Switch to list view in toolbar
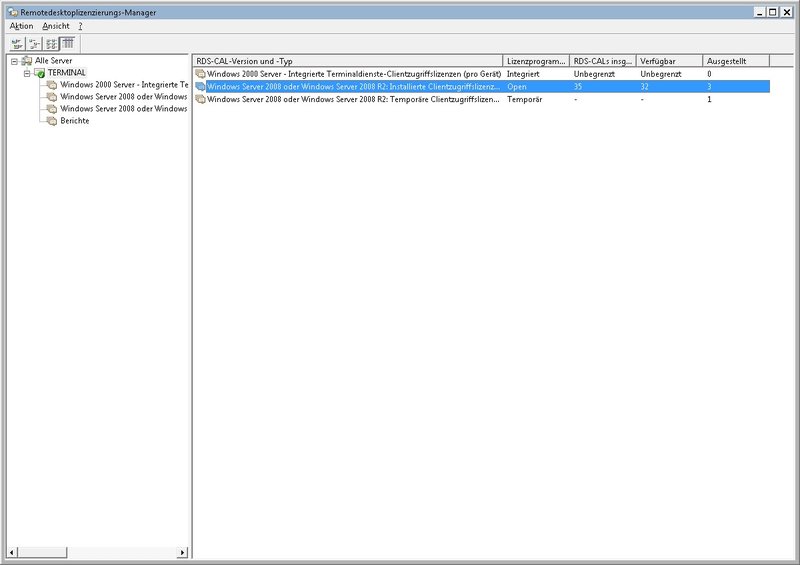 (52, 44)
